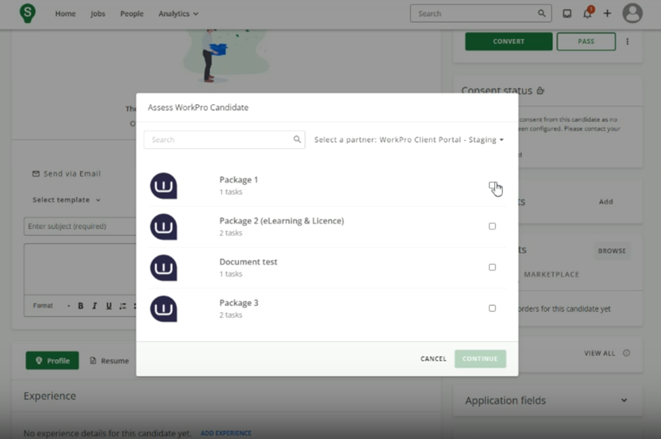
Task: Click the 'Package 2 (eLearning & Licence)' text
Action: click(282, 221)
